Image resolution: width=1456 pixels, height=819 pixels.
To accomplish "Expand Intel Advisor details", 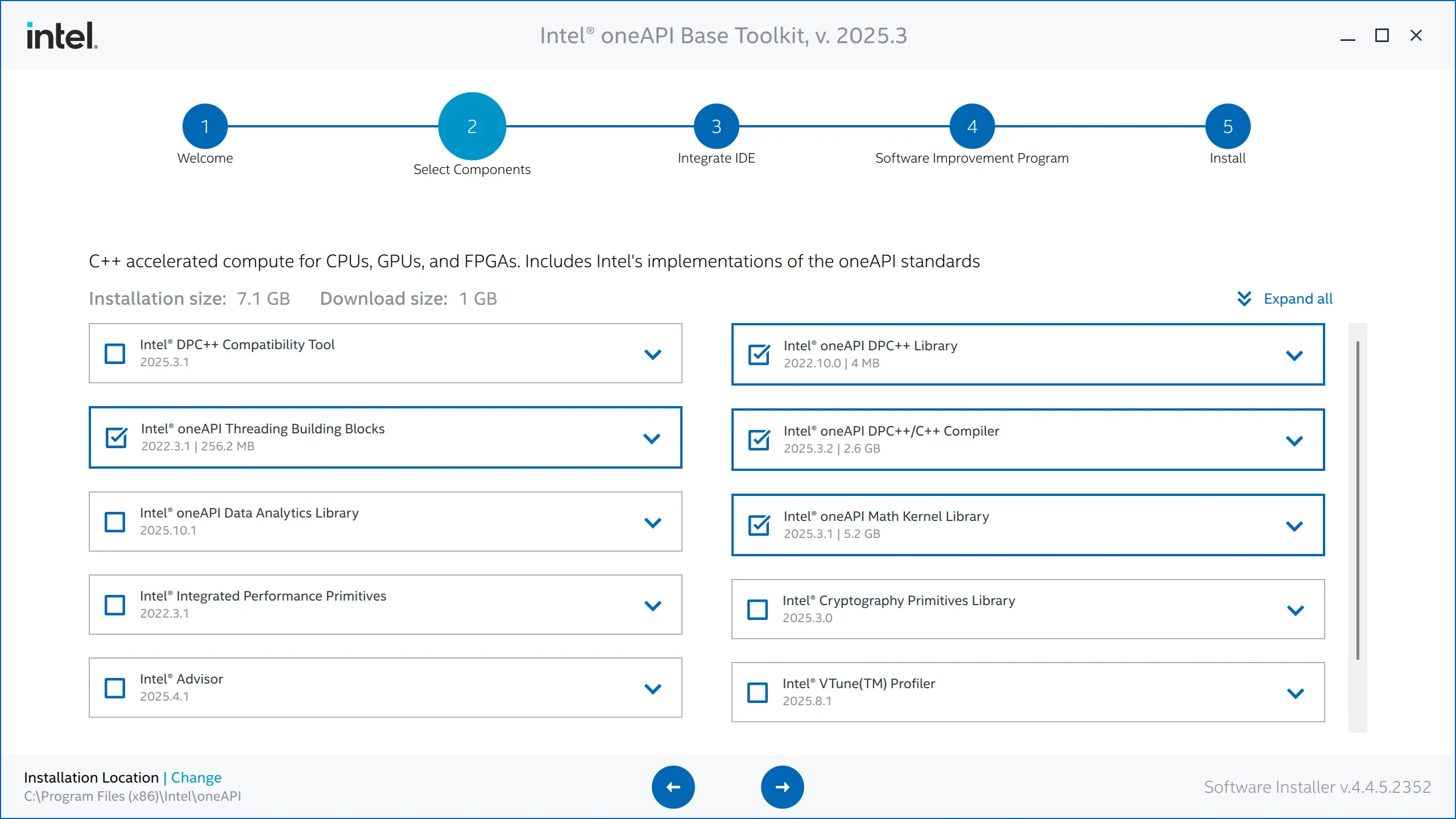I will 653,689.
